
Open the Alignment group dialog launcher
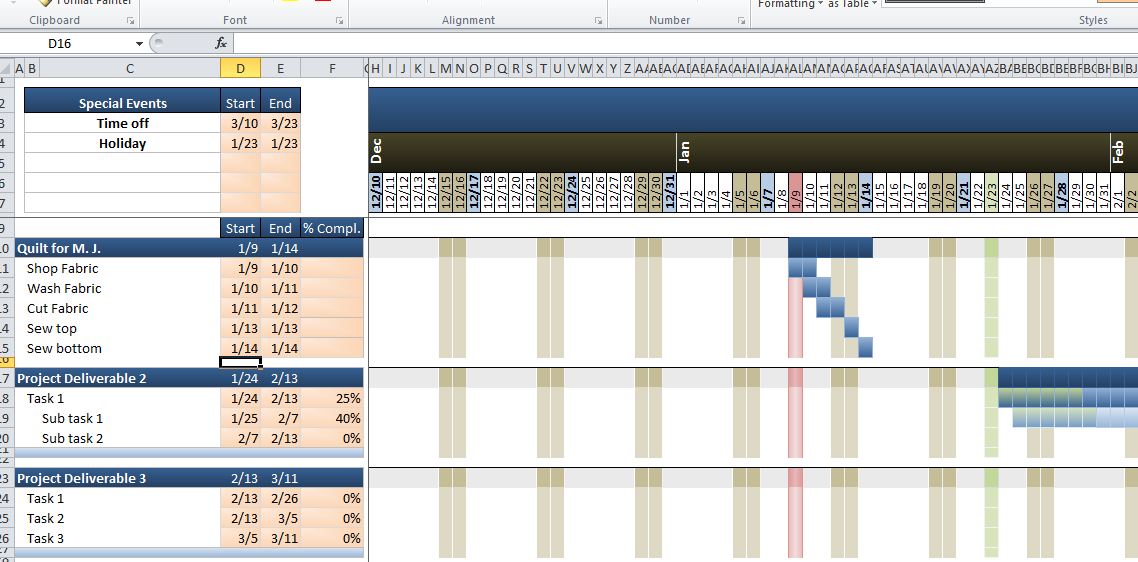click(599, 21)
